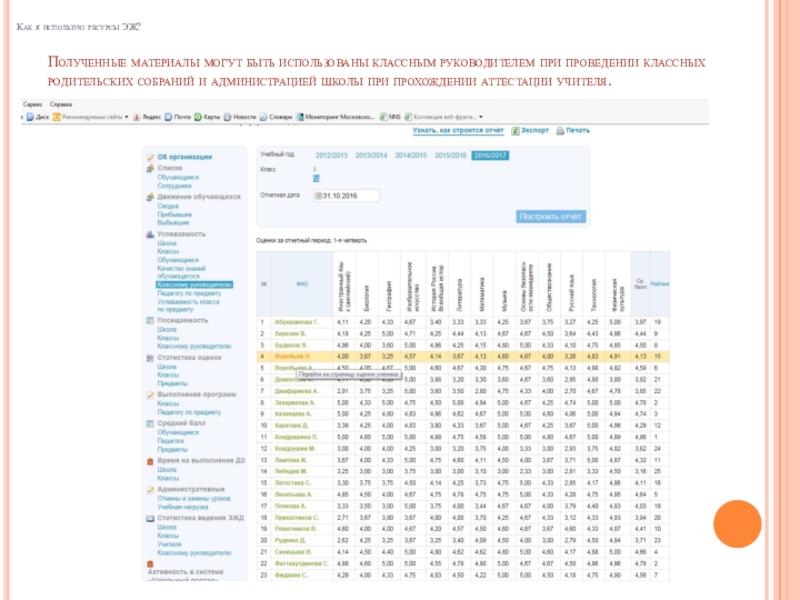Click the Excel Экспорт icon
This screenshot has height=600, width=800.
pos(515,130)
